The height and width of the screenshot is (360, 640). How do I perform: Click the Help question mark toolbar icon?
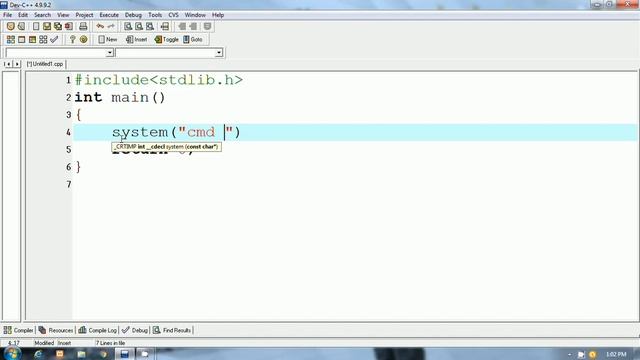(x=73, y=39)
